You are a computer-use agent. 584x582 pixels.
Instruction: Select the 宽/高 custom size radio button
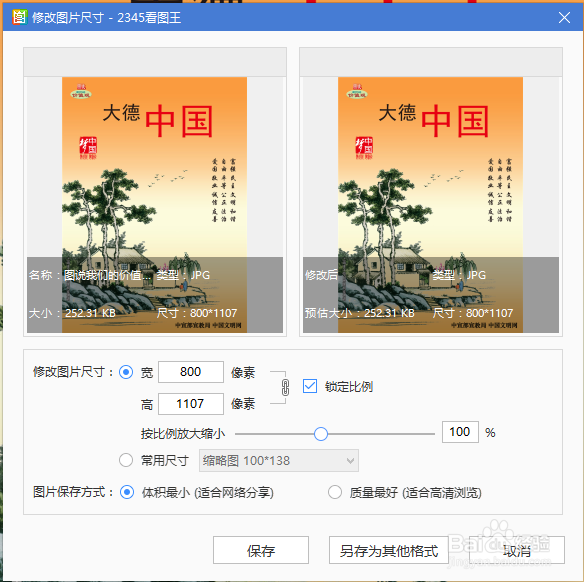[126, 372]
